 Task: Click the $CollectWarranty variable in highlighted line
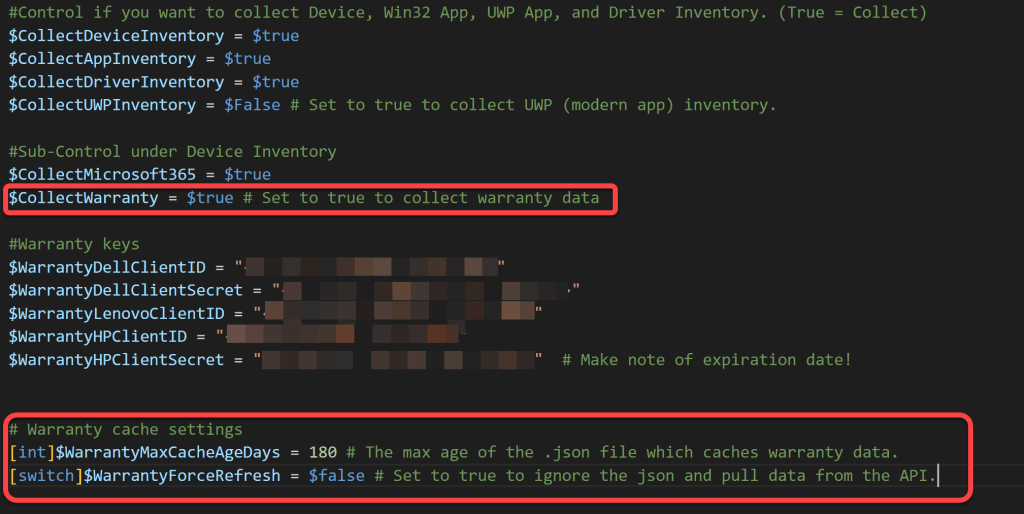click(x=84, y=198)
